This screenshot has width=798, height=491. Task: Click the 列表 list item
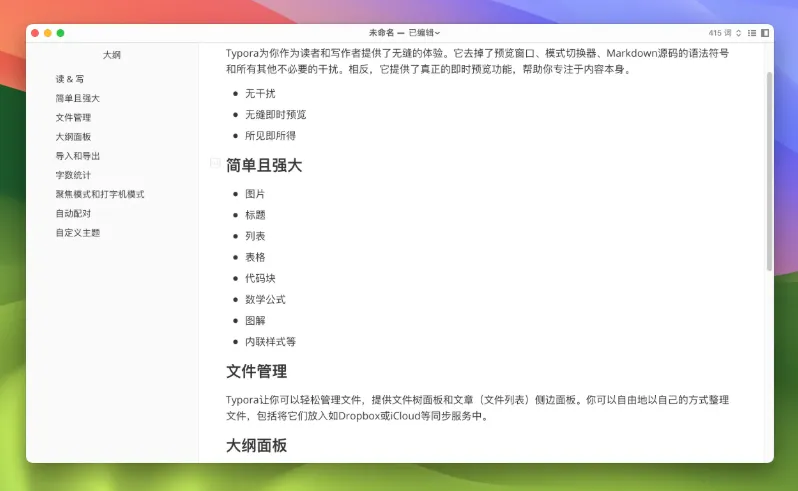coord(255,236)
